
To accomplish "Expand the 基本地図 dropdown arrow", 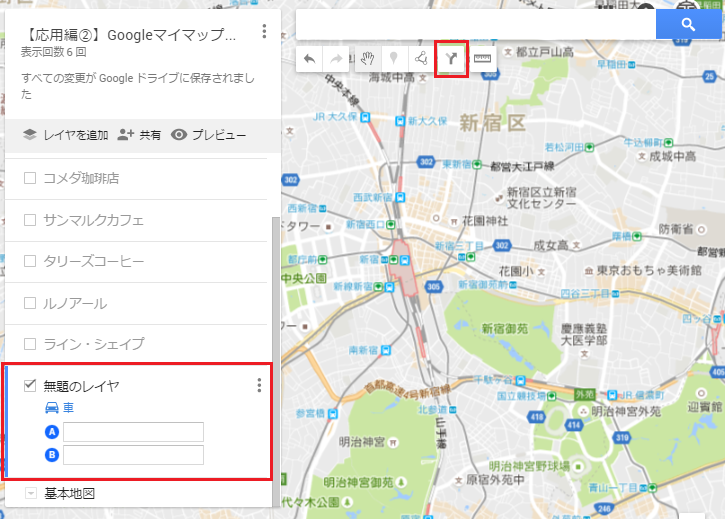I will pos(31,493).
